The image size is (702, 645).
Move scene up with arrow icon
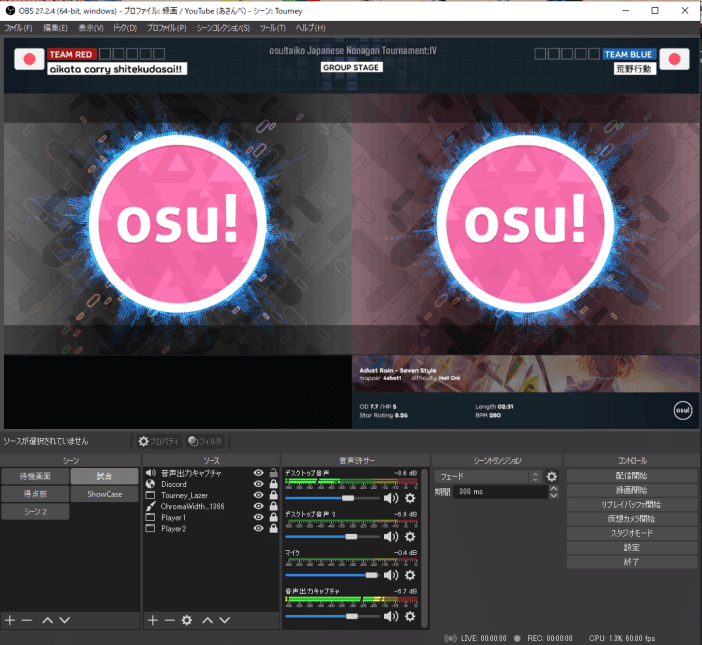pos(47,620)
